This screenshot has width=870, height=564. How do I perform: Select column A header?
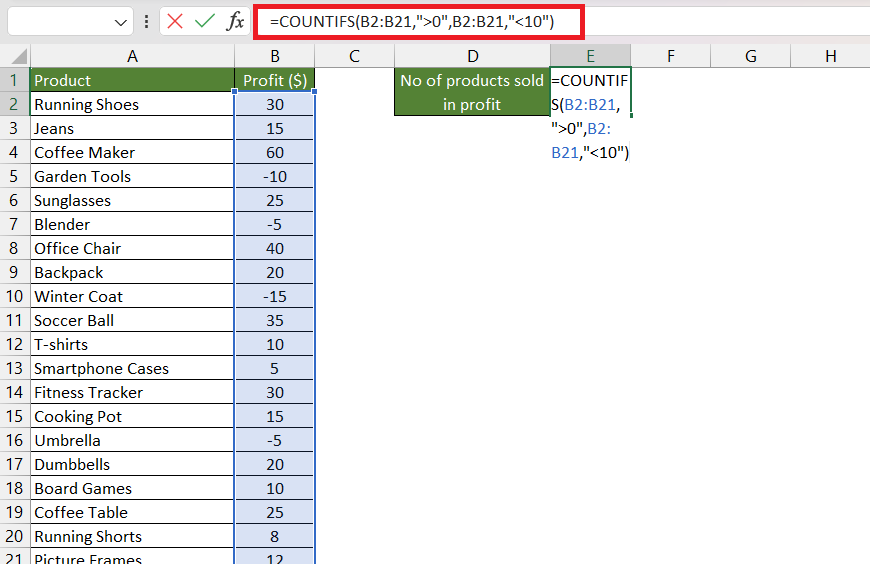coord(132,56)
